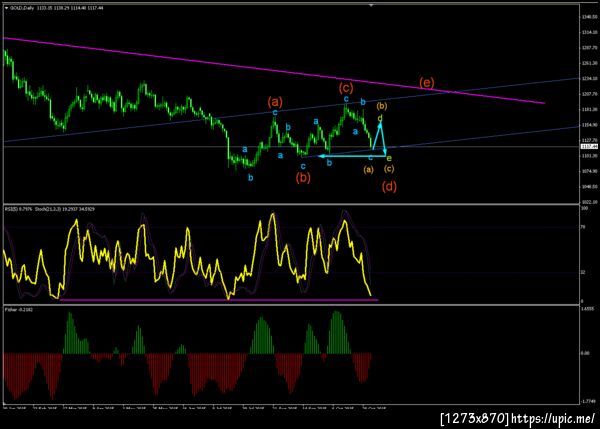Click the 1261.30 price axis value
The image size is (600, 429).
tap(589, 63)
